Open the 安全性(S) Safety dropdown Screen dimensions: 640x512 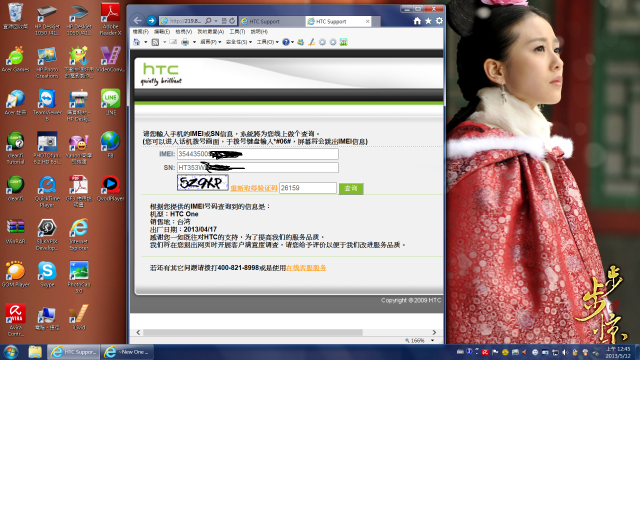coord(239,42)
